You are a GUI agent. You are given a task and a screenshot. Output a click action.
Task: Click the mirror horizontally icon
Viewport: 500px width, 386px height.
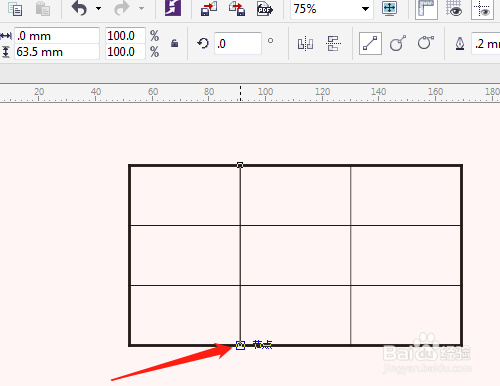point(305,44)
